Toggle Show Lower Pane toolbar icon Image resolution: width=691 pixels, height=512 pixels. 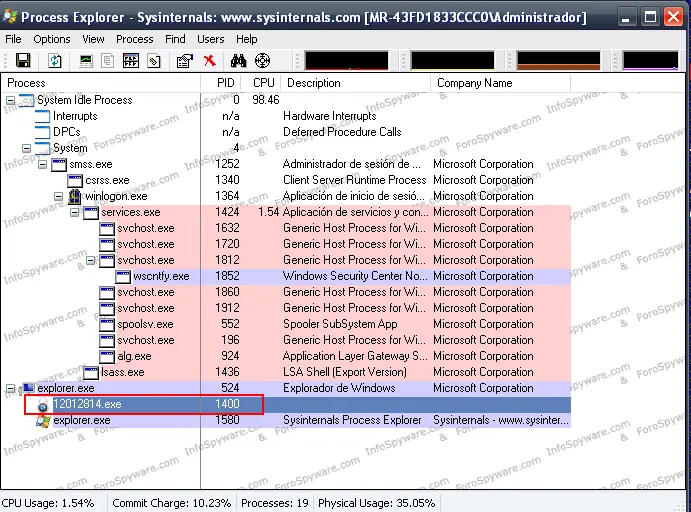click(x=131, y=60)
